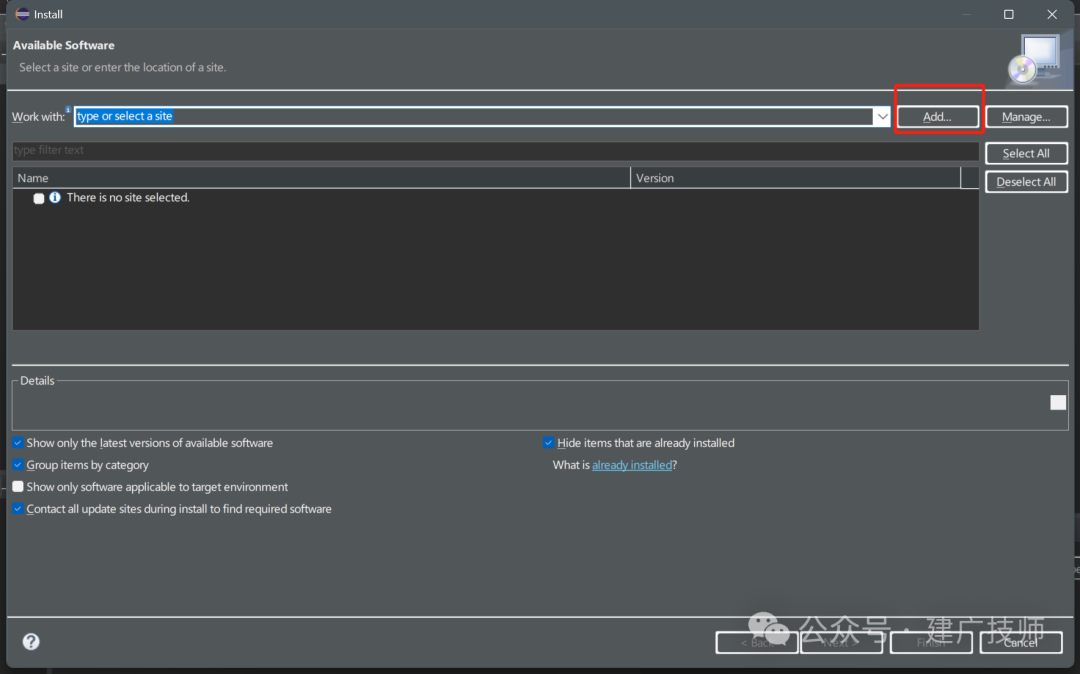Click the Select All button

[1026, 153]
